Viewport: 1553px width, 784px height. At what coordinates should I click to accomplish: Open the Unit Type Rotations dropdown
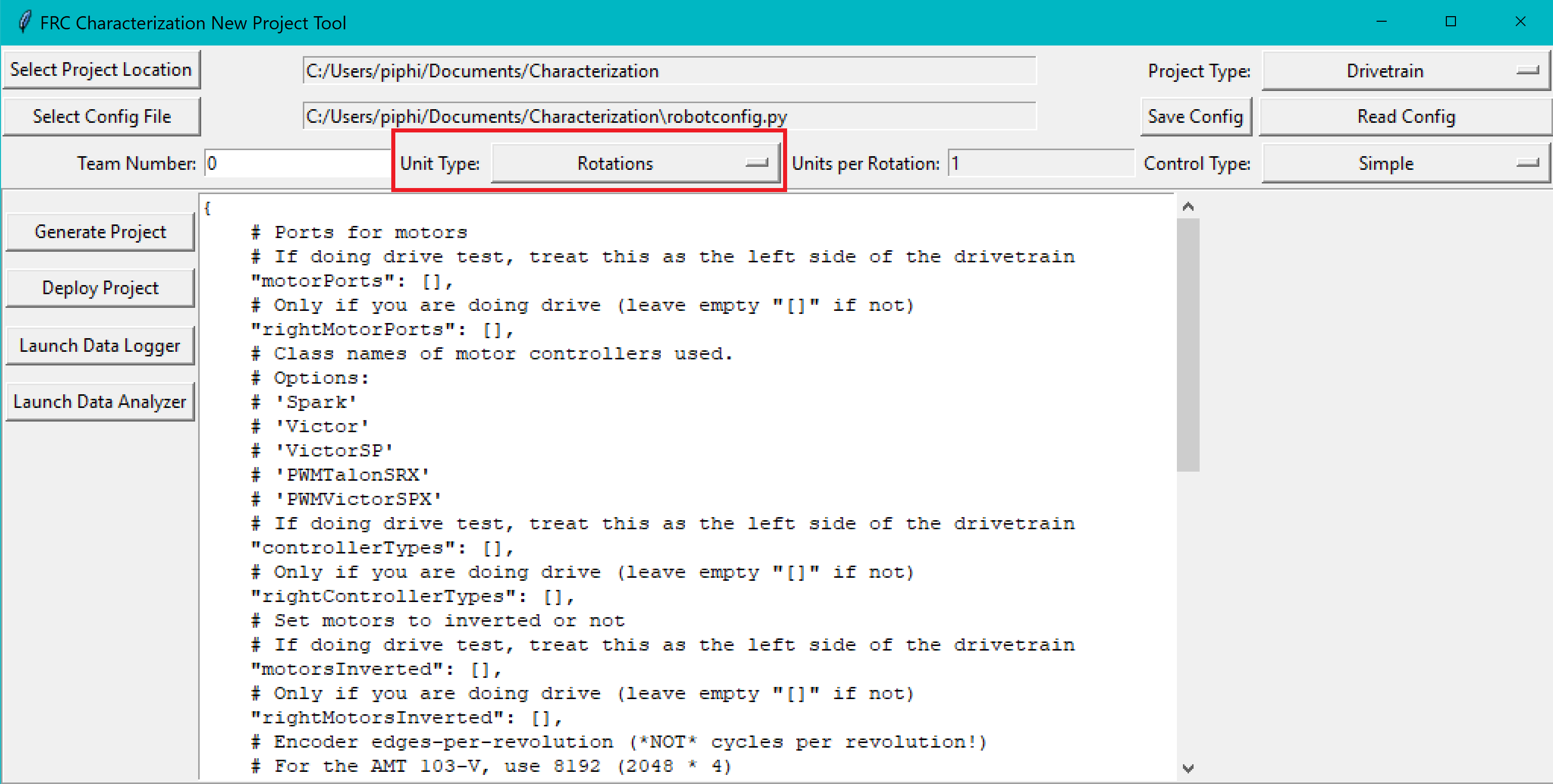(636, 163)
